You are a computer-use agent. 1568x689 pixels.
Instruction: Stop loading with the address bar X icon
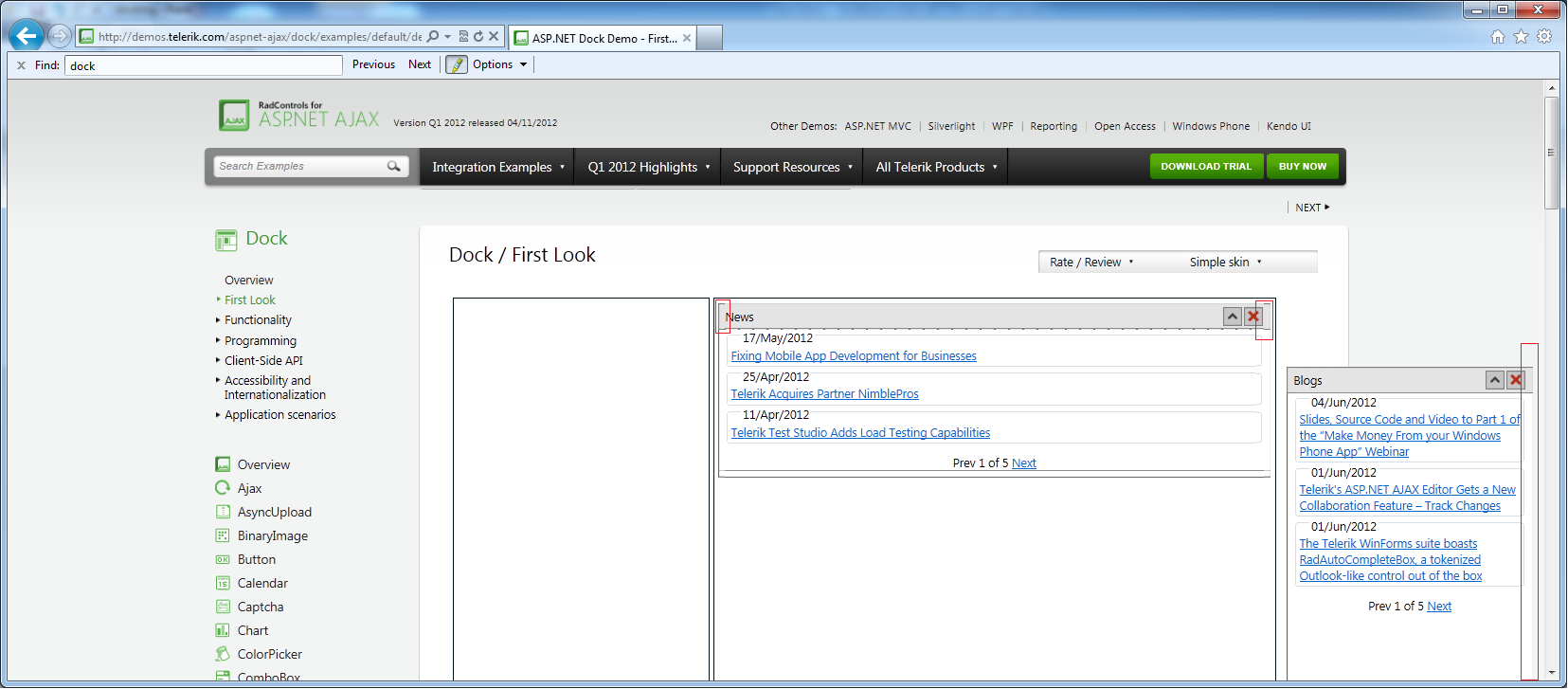tap(494, 37)
